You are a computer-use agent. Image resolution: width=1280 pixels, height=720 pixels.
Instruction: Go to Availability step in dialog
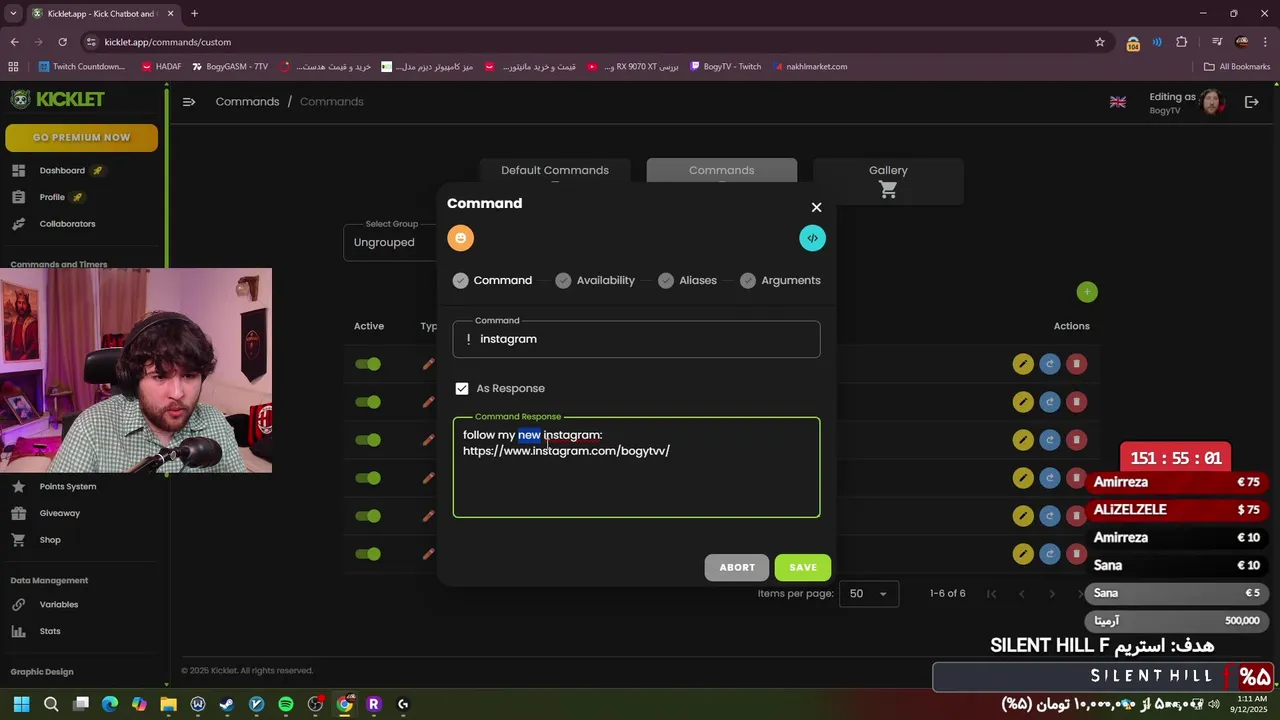pyautogui.click(x=595, y=281)
